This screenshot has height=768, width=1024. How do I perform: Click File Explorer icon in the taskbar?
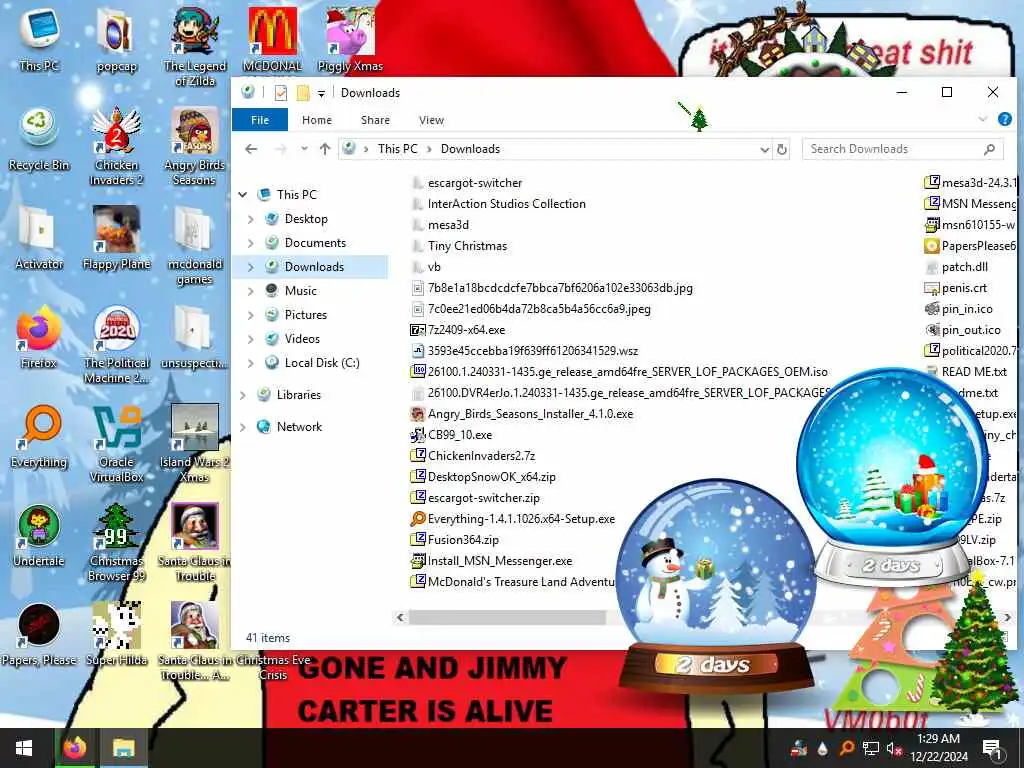coord(123,748)
